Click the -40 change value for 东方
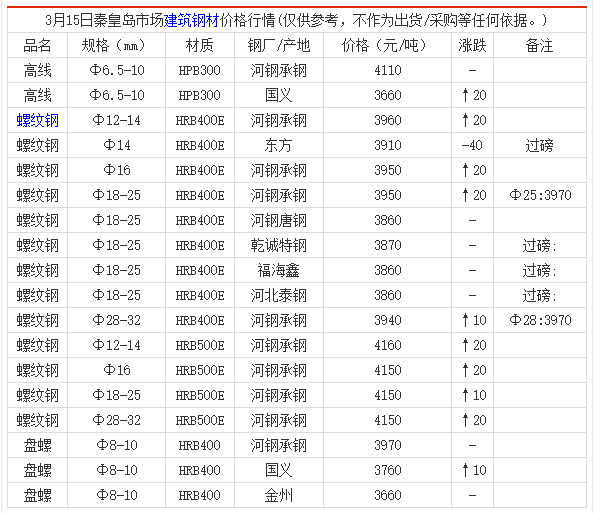The height and width of the screenshot is (513, 594). (472, 145)
